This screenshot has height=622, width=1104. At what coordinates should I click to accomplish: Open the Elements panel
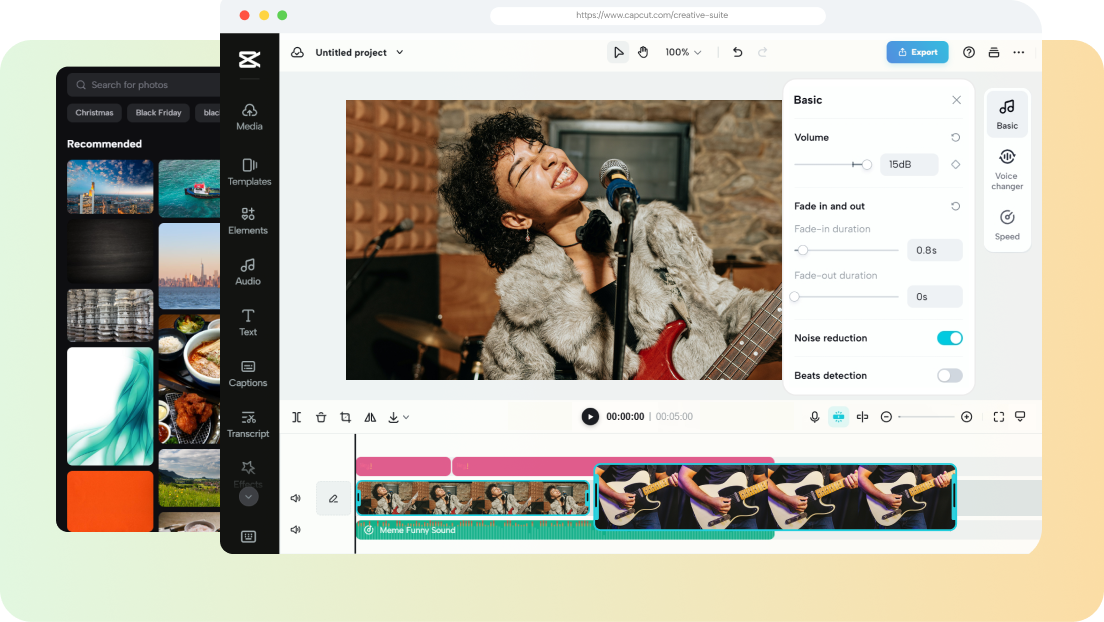[x=248, y=221]
